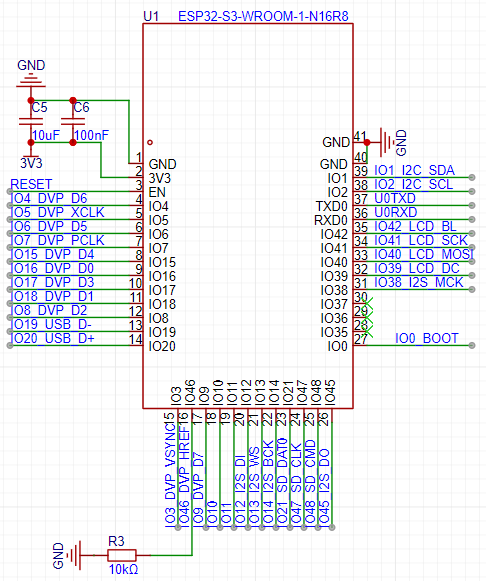
Task: Click the RXD0 pin name inside U1
Action: point(331,220)
